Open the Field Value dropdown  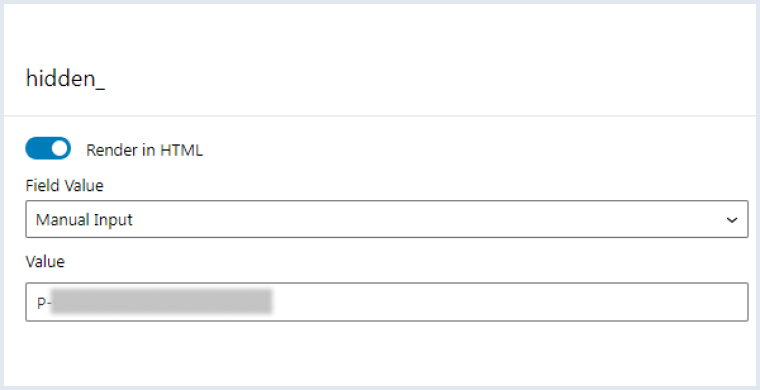click(386, 219)
